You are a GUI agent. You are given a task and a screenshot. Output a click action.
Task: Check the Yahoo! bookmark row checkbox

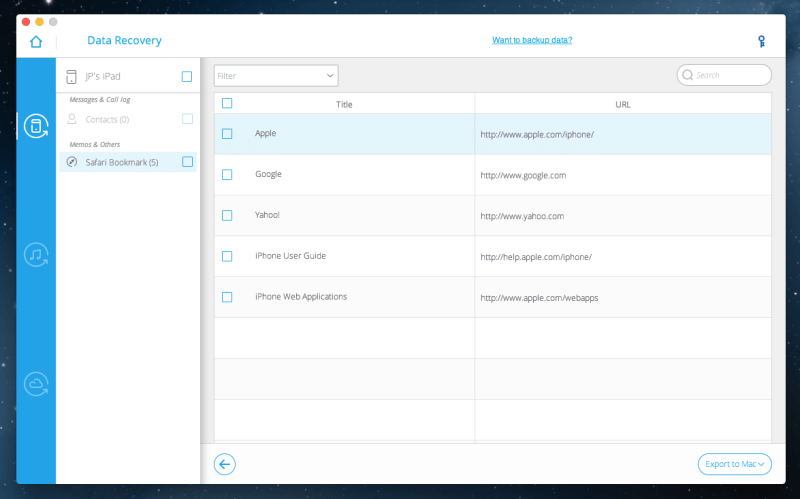(227, 215)
